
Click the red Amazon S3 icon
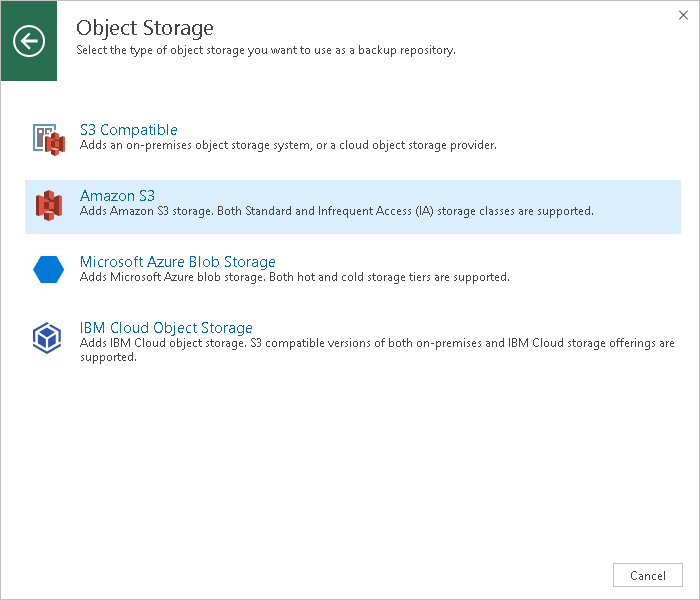[x=48, y=205]
